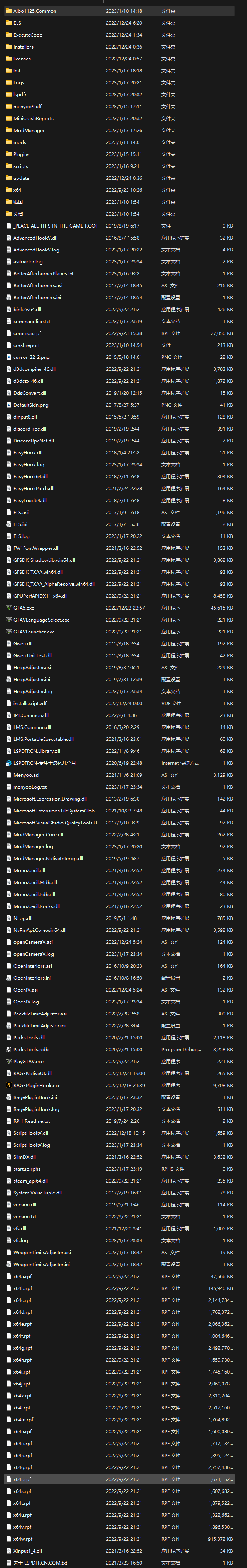Select the Albo1125.Common folder name
The image size is (247, 1568).
(35, 11)
